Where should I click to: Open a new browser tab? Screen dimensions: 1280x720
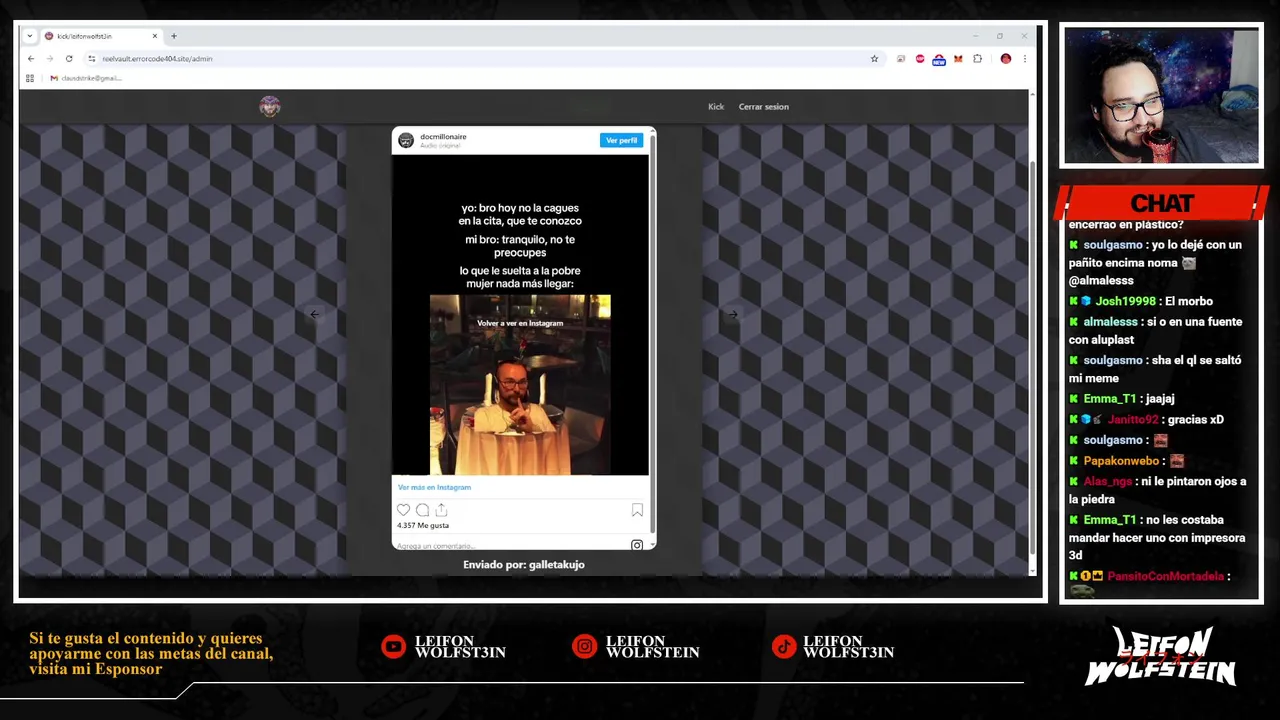pyautogui.click(x=174, y=36)
